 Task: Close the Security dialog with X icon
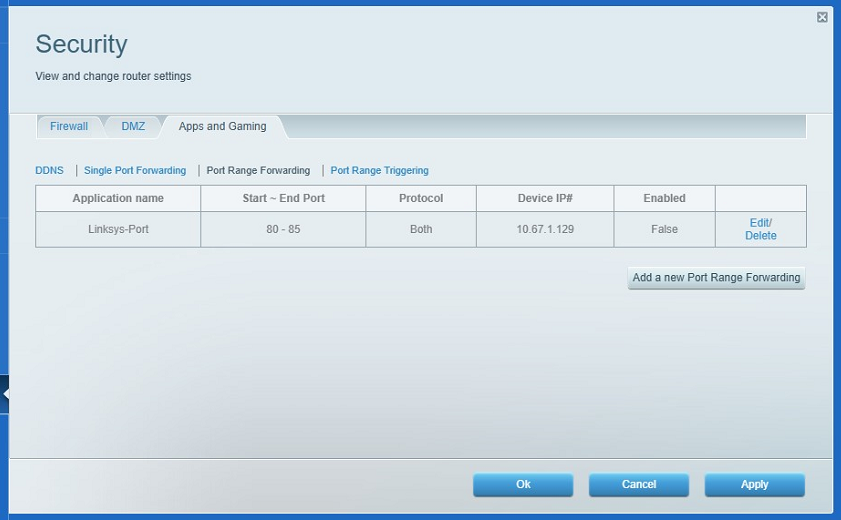822,17
